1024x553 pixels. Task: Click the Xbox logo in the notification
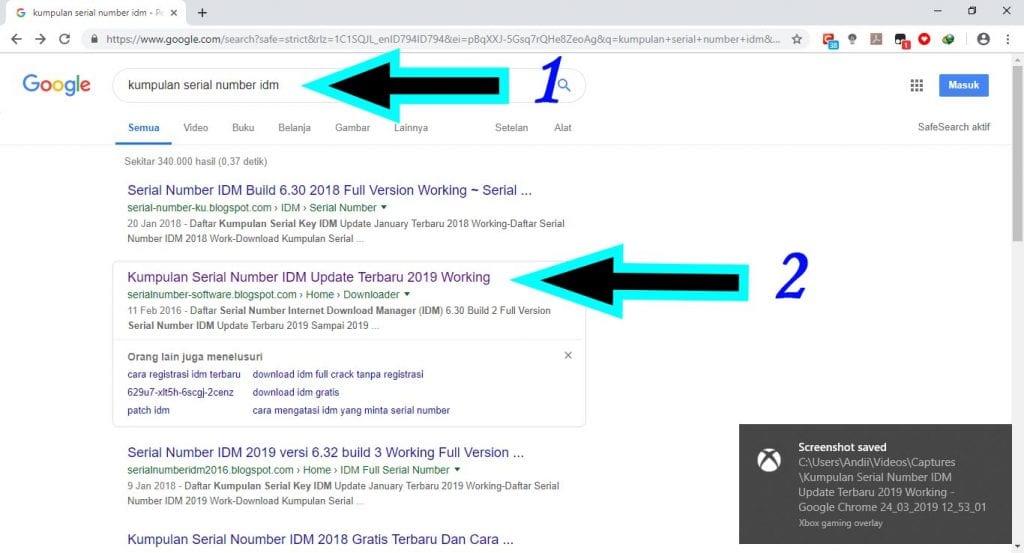pyautogui.click(x=769, y=460)
